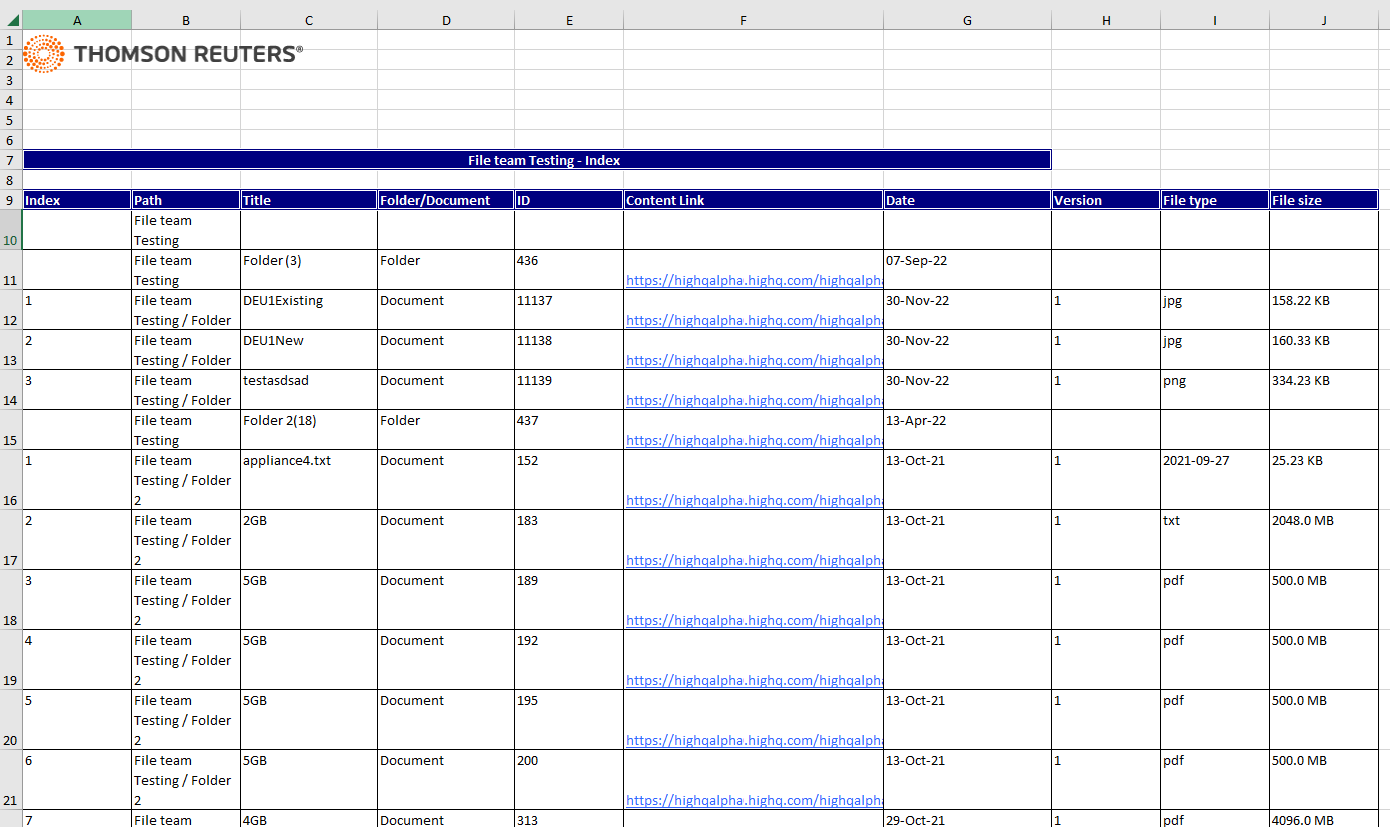Click the Select All corner button

tap(10, 20)
